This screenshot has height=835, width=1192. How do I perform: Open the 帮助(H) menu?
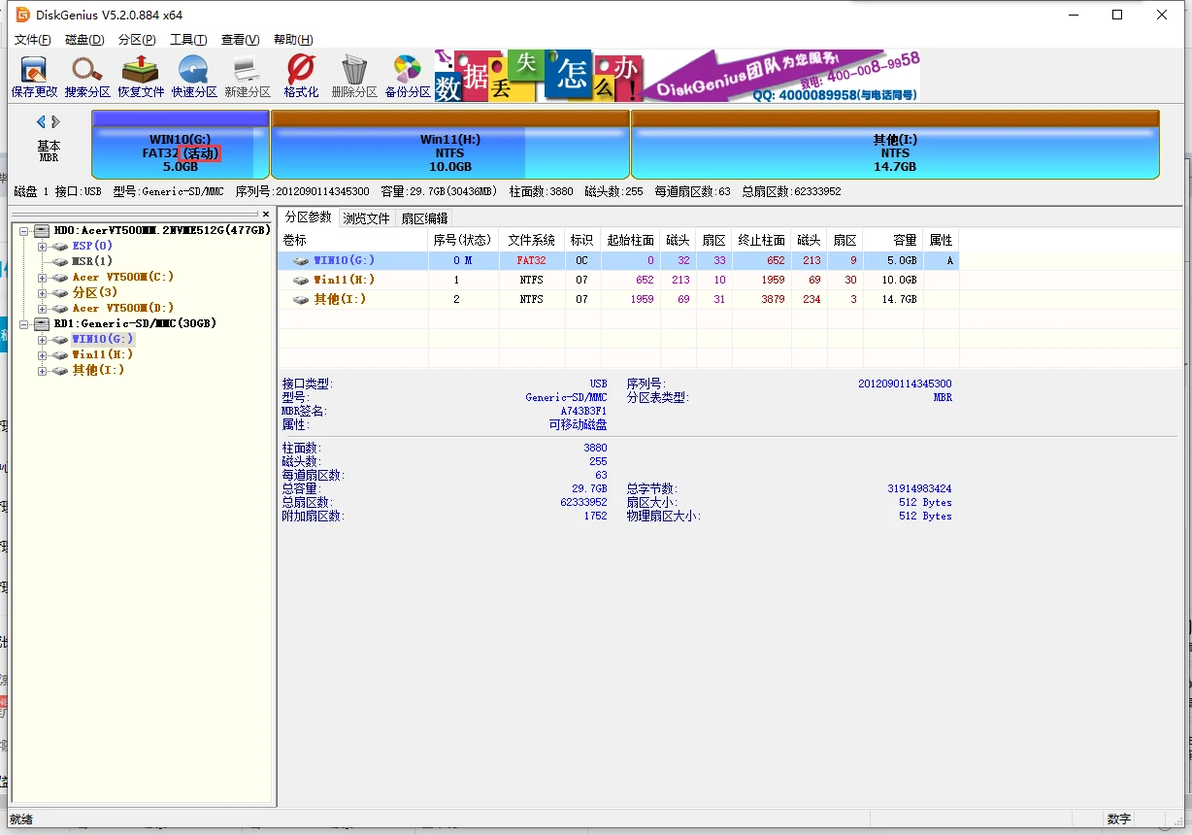pos(293,40)
